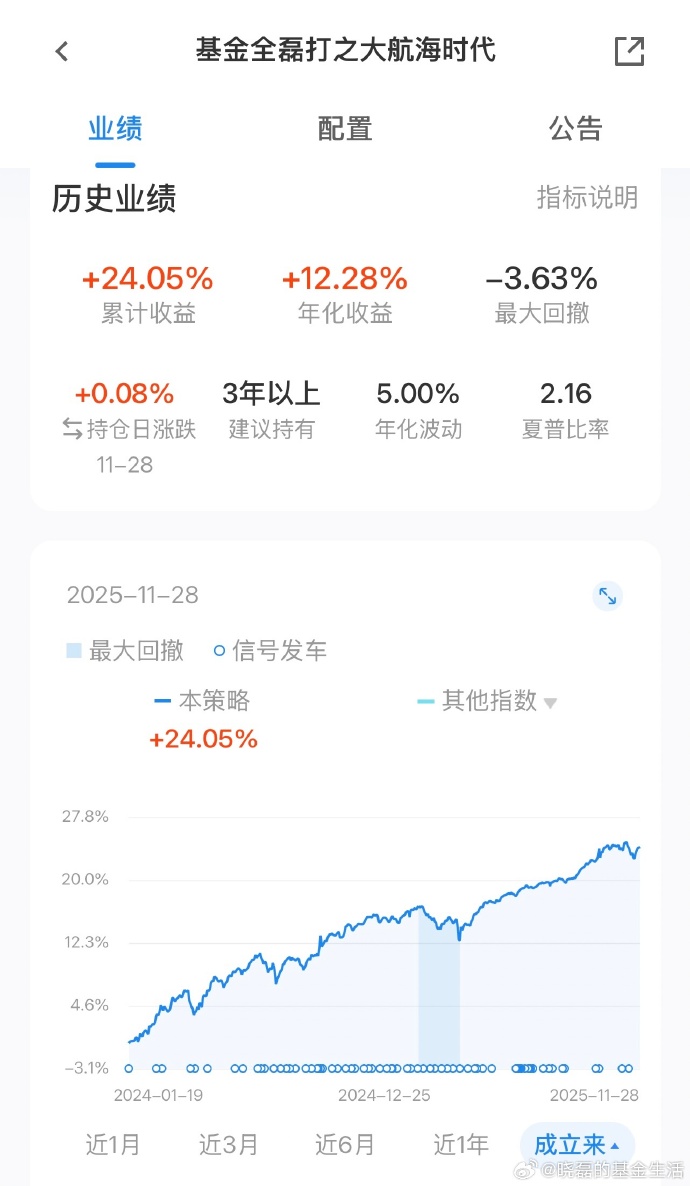
Task: Switch to the 配置 tab
Action: [x=344, y=129]
